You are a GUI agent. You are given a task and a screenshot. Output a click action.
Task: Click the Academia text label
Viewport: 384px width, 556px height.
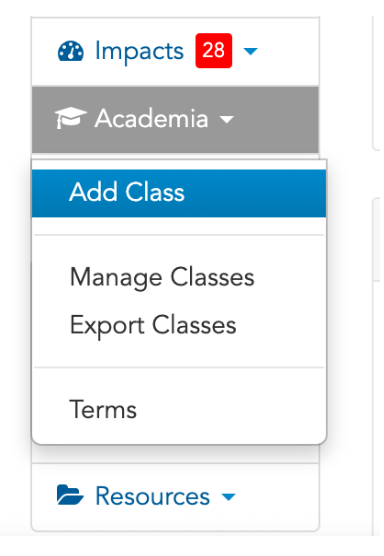[x=151, y=118]
